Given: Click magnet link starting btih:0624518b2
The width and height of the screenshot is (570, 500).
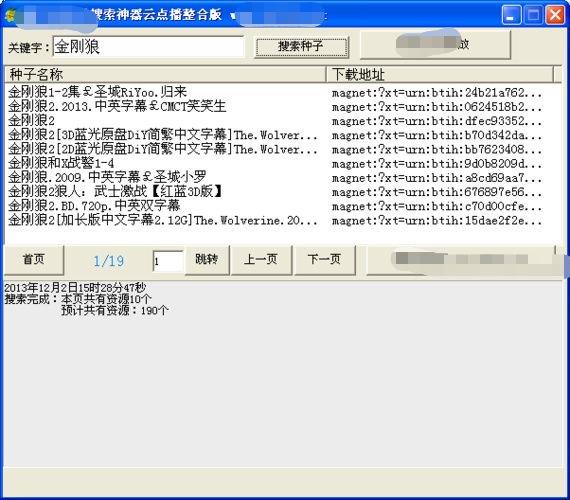Looking at the screenshot, I should (x=437, y=107).
